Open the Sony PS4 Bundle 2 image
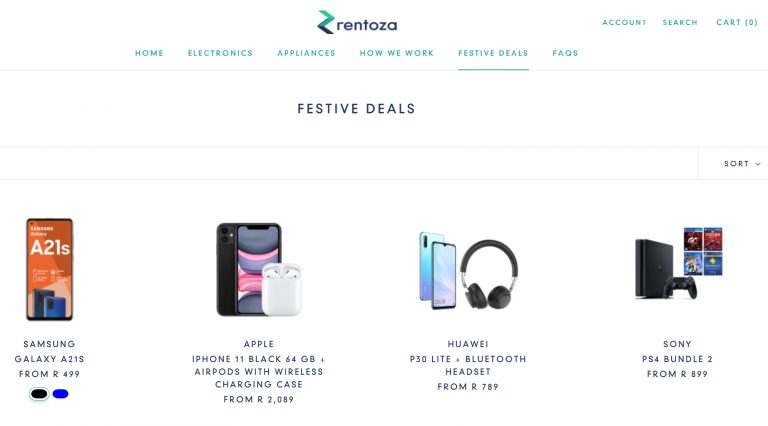This screenshot has height=426, width=768. [x=678, y=264]
